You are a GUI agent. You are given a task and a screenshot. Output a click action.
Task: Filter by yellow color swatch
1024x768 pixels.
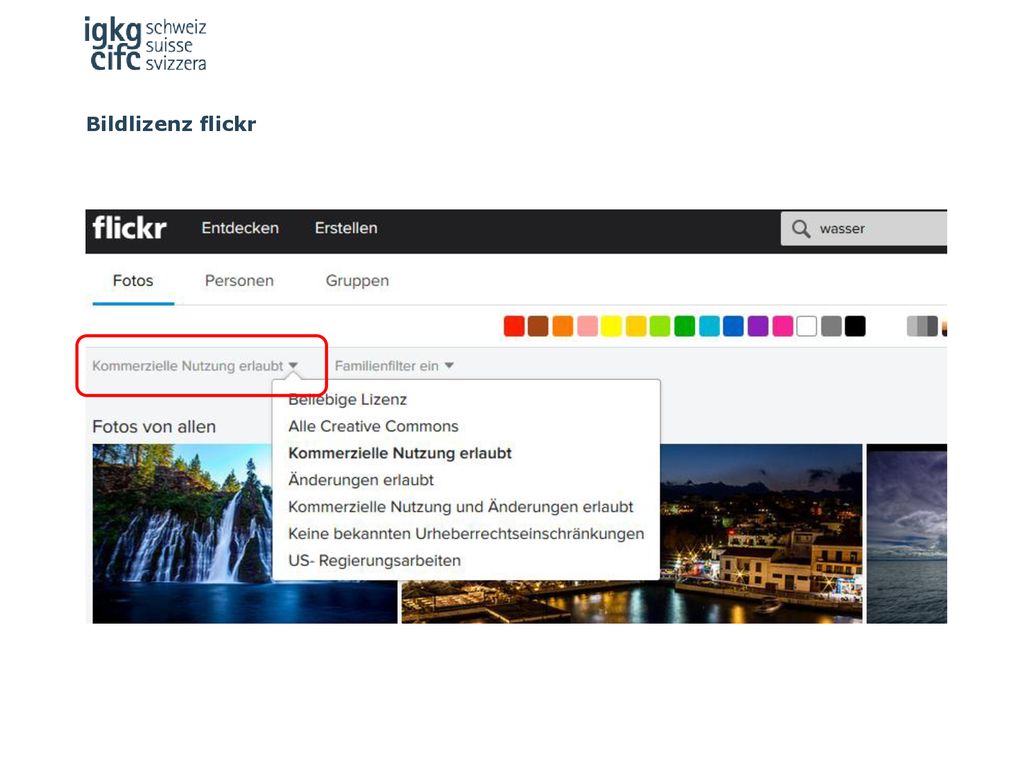(x=611, y=326)
